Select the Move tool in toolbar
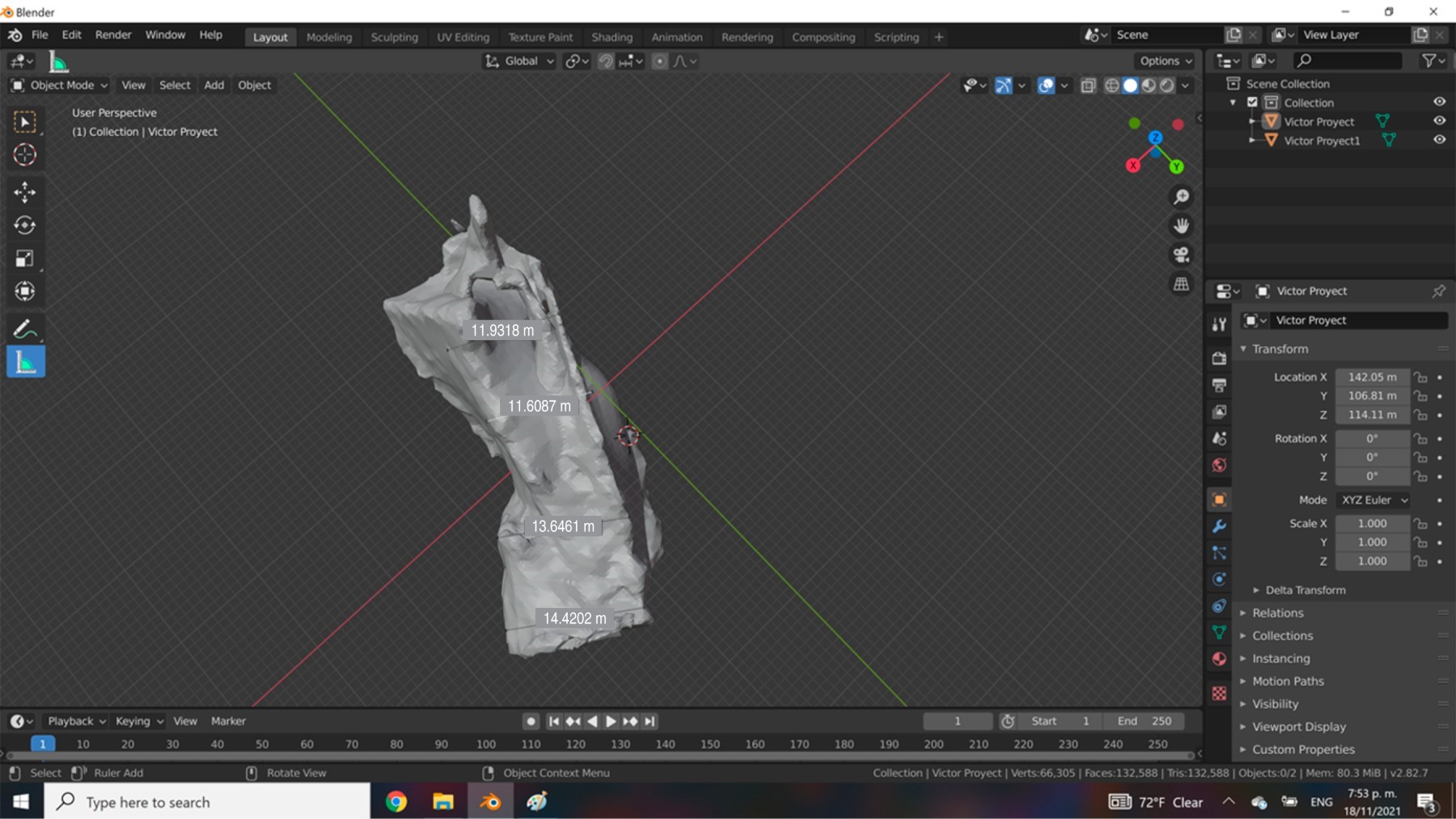1456x819 pixels. pos(24,192)
